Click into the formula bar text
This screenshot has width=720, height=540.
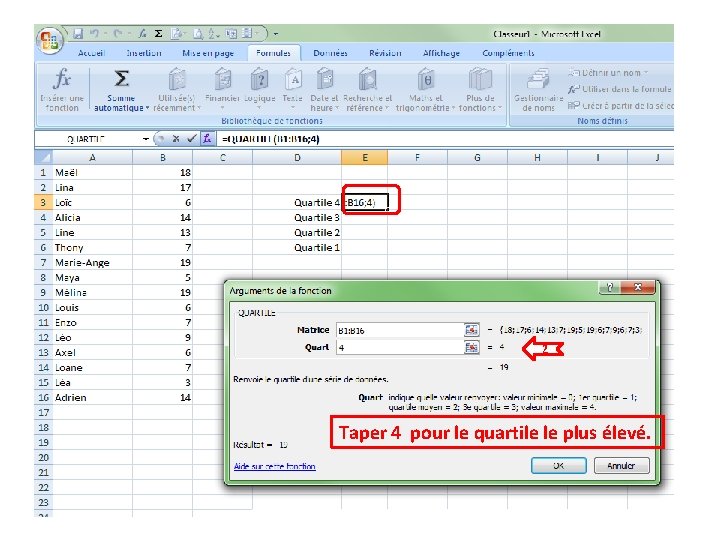pos(445,139)
